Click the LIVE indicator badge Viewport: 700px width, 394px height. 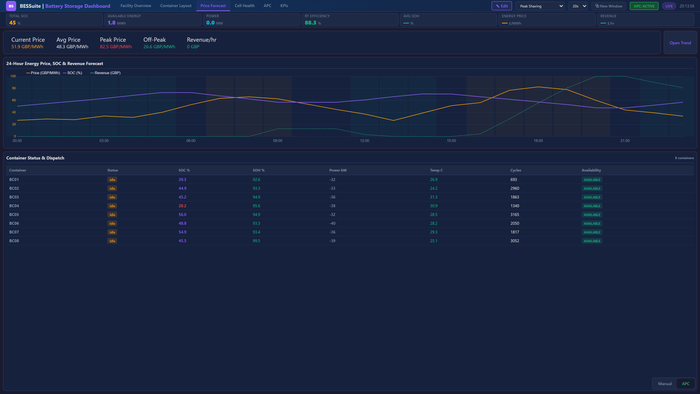pos(669,6)
